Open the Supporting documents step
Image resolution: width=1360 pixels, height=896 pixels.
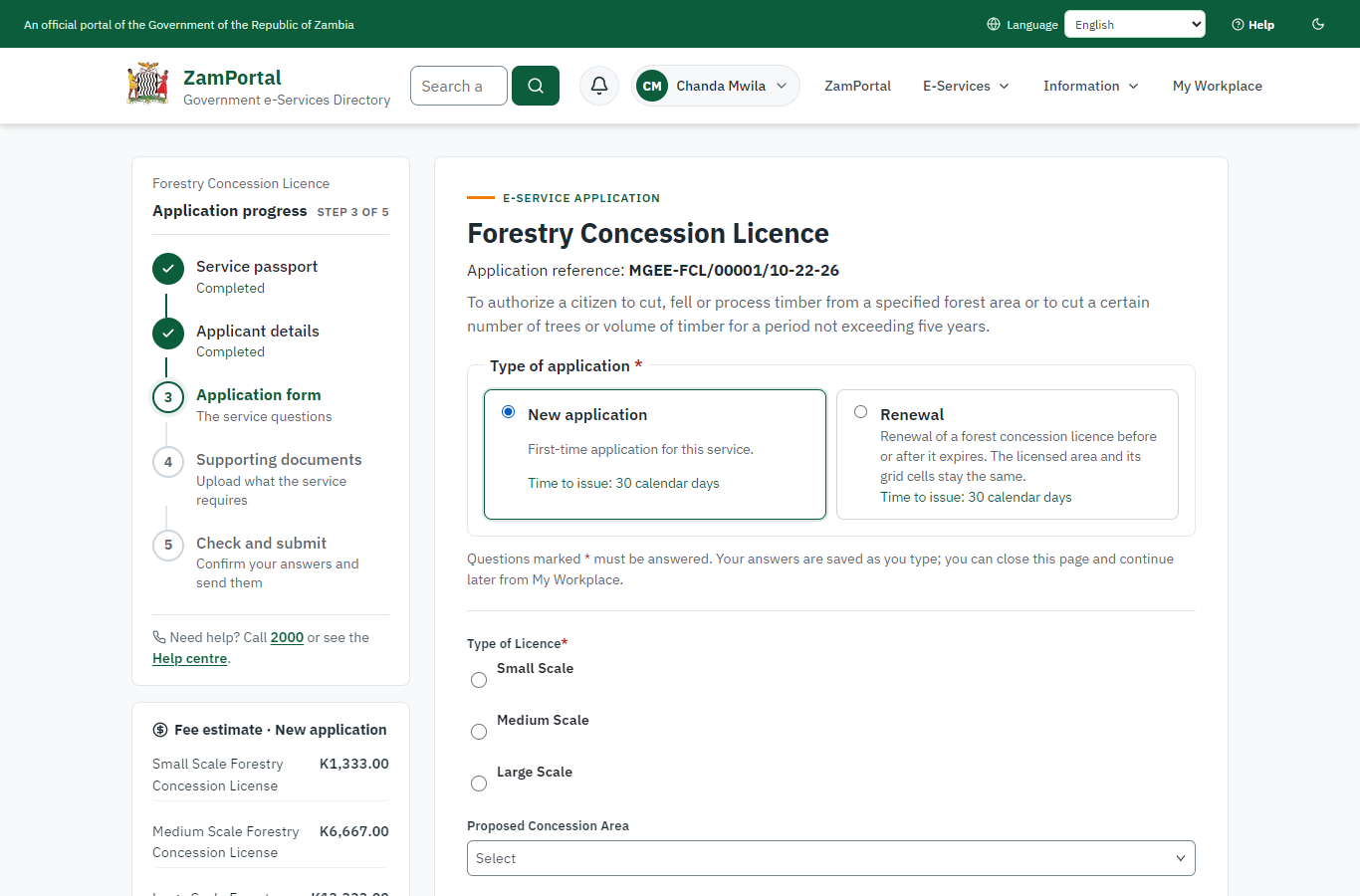(x=279, y=460)
